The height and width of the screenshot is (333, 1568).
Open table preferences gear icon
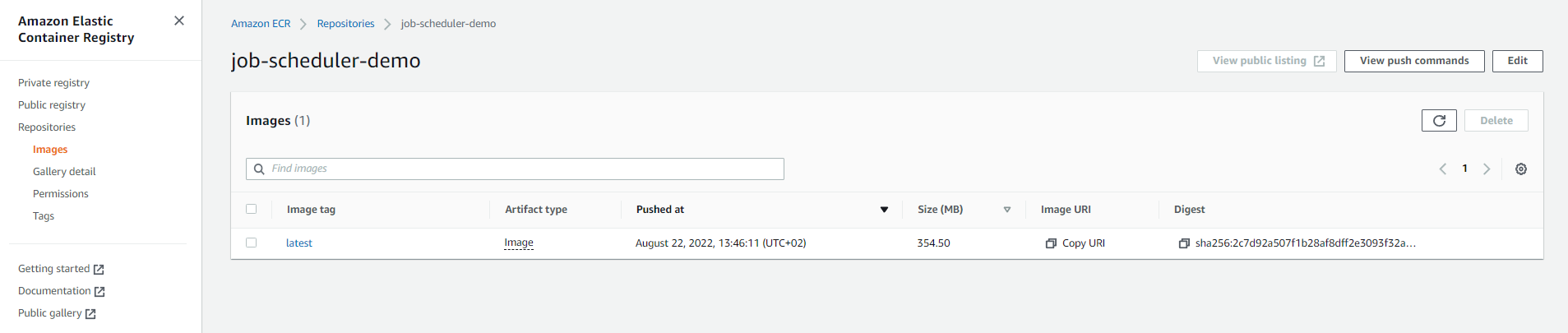pyautogui.click(x=1521, y=169)
